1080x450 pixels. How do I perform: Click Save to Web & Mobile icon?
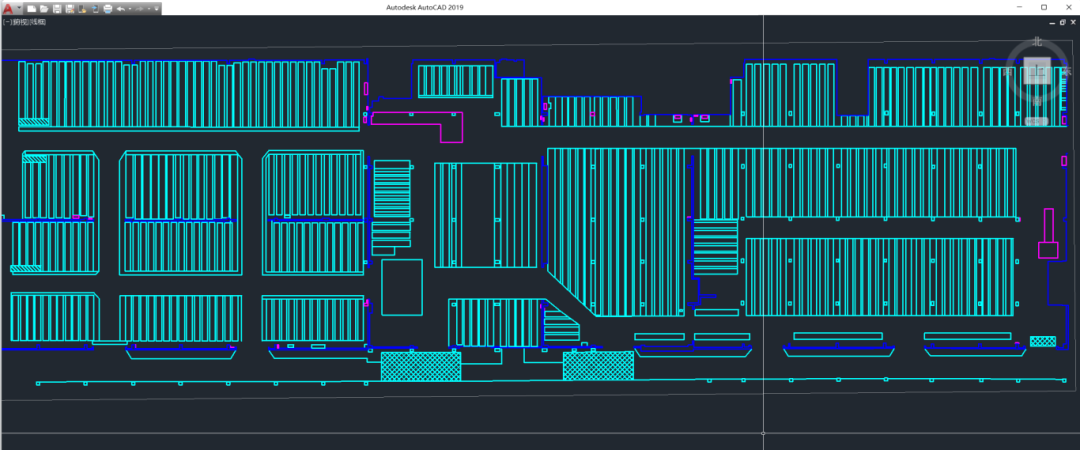click(x=95, y=9)
